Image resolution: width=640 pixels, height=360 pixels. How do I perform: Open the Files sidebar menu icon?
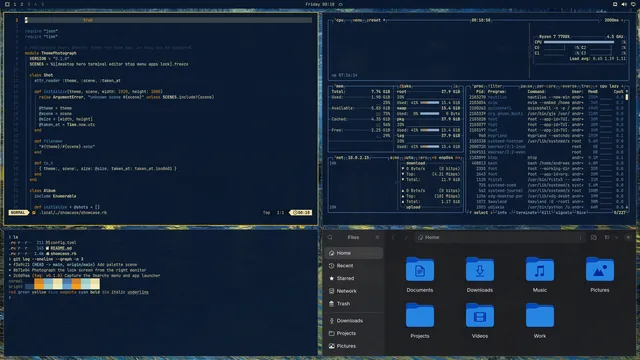(x=377, y=238)
